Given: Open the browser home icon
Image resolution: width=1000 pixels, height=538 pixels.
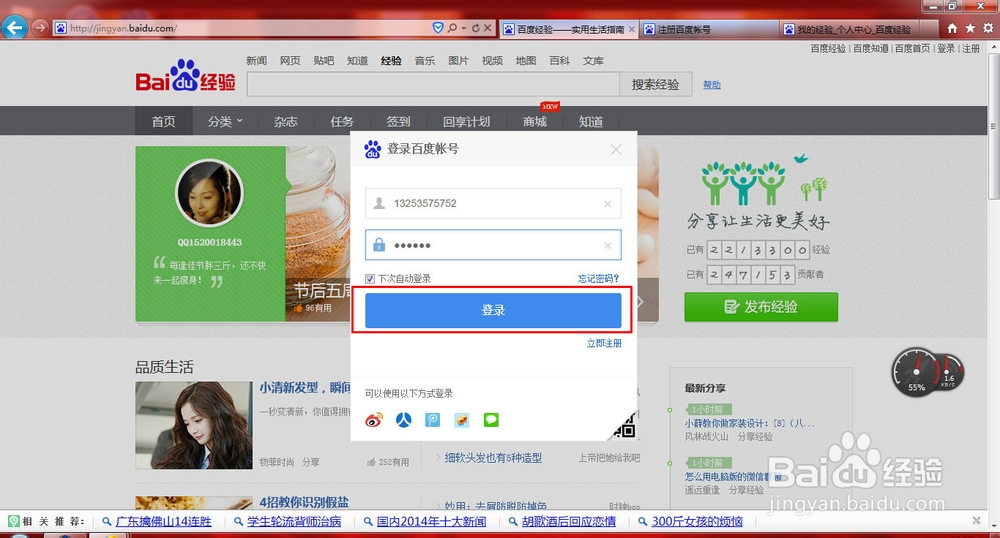Looking at the screenshot, I should click(952, 28).
